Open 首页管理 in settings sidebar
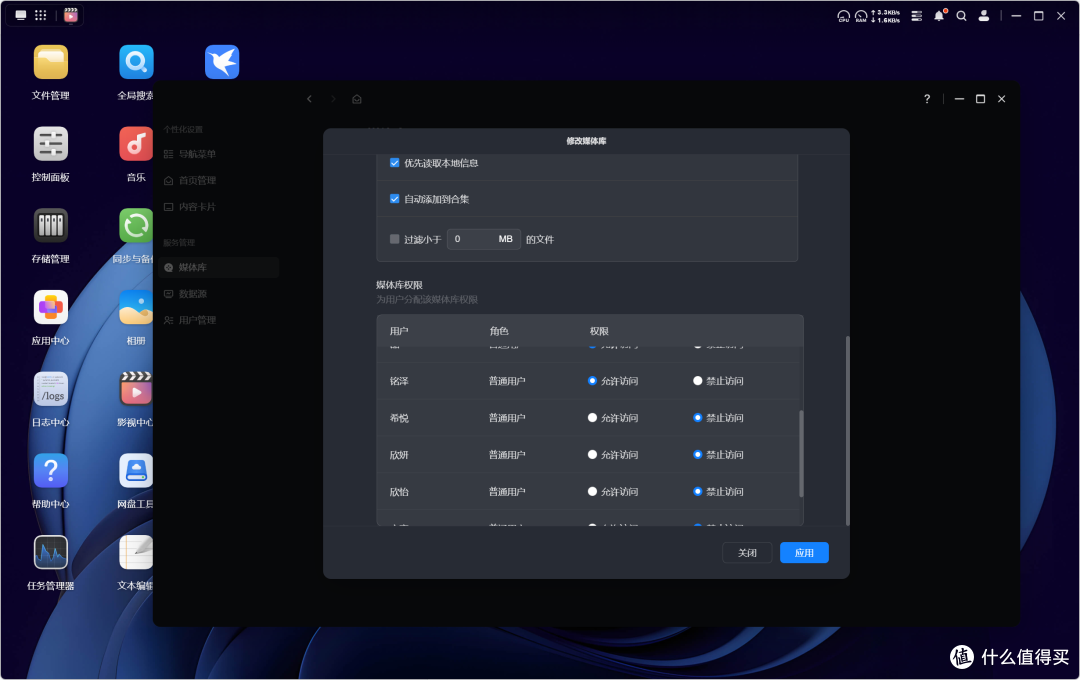The width and height of the screenshot is (1080, 680). click(218, 180)
